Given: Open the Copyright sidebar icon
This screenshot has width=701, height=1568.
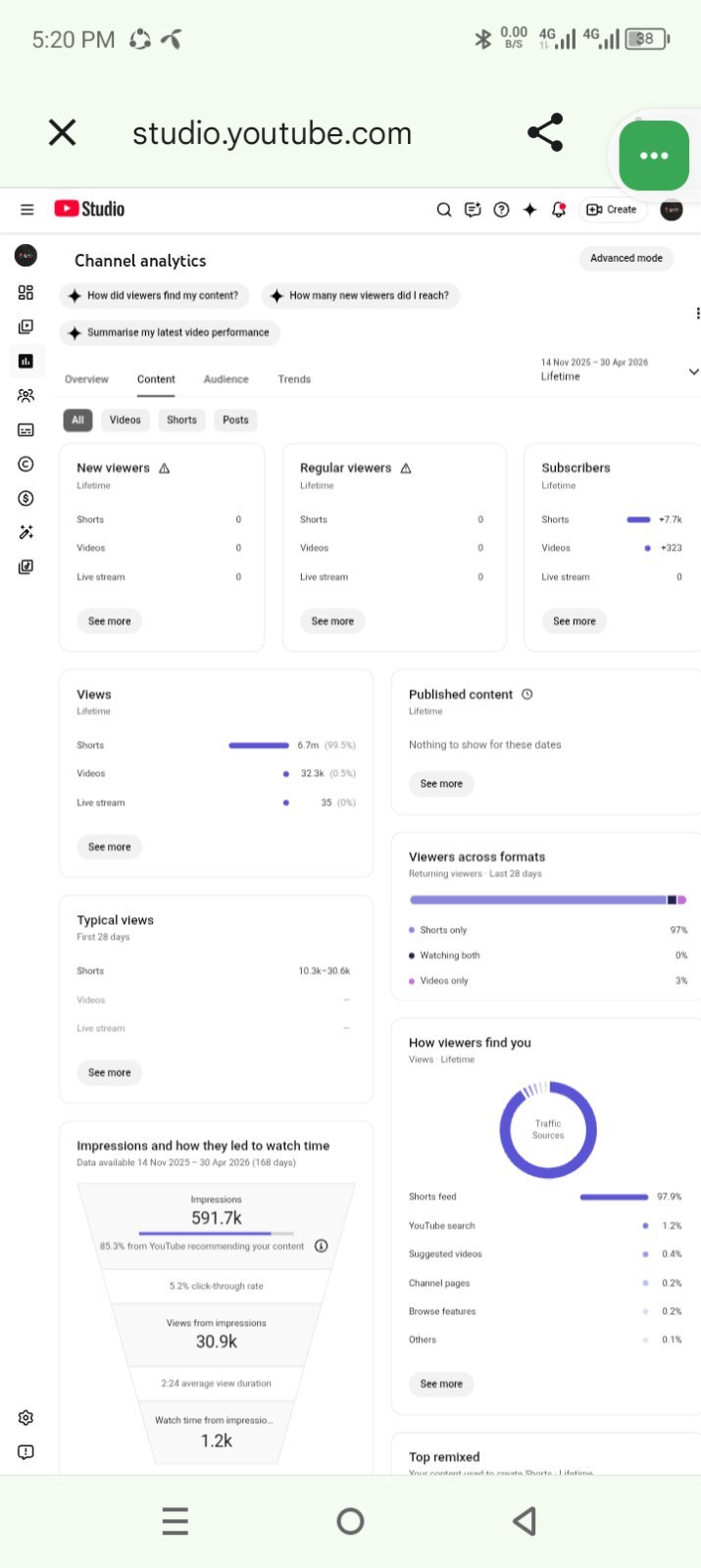Looking at the screenshot, I should pyautogui.click(x=25, y=464).
